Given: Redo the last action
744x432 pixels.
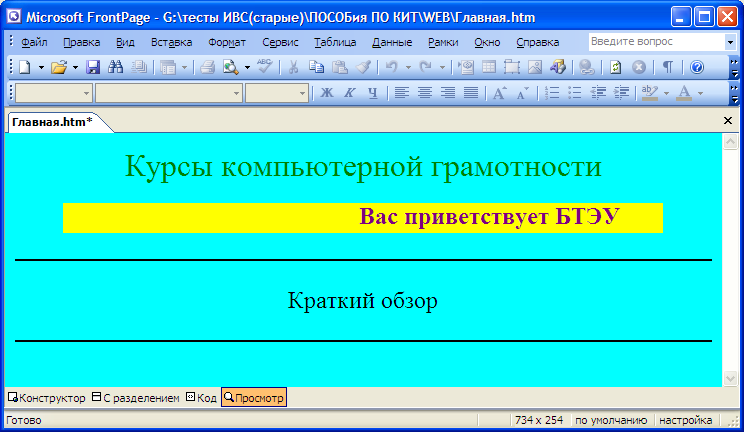Looking at the screenshot, I should point(426,67).
